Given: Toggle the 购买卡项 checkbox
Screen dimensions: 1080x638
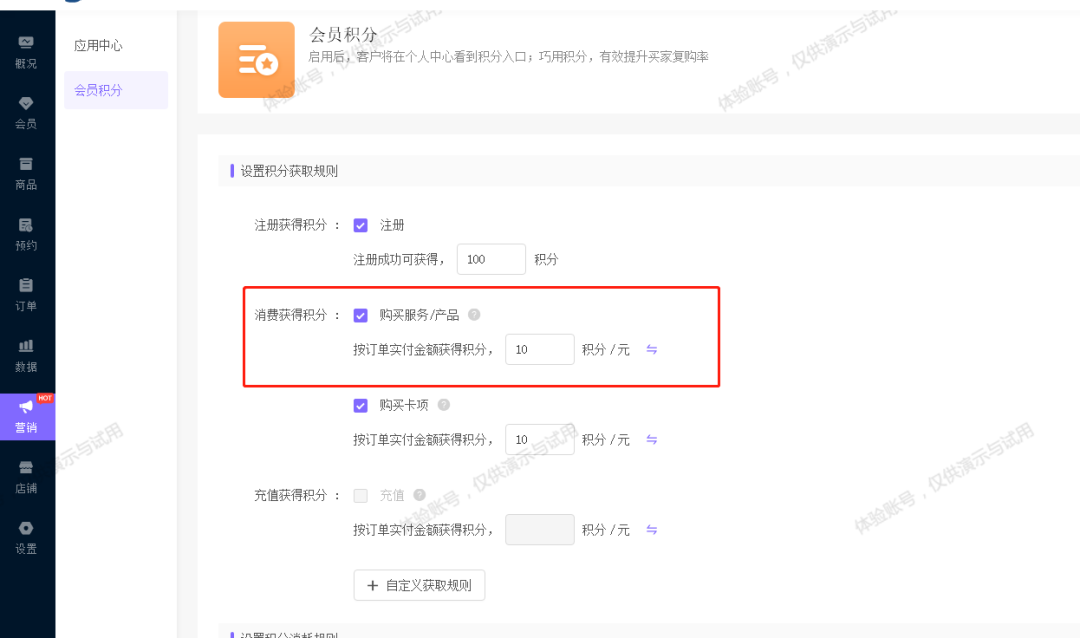Looking at the screenshot, I should coord(361,405).
